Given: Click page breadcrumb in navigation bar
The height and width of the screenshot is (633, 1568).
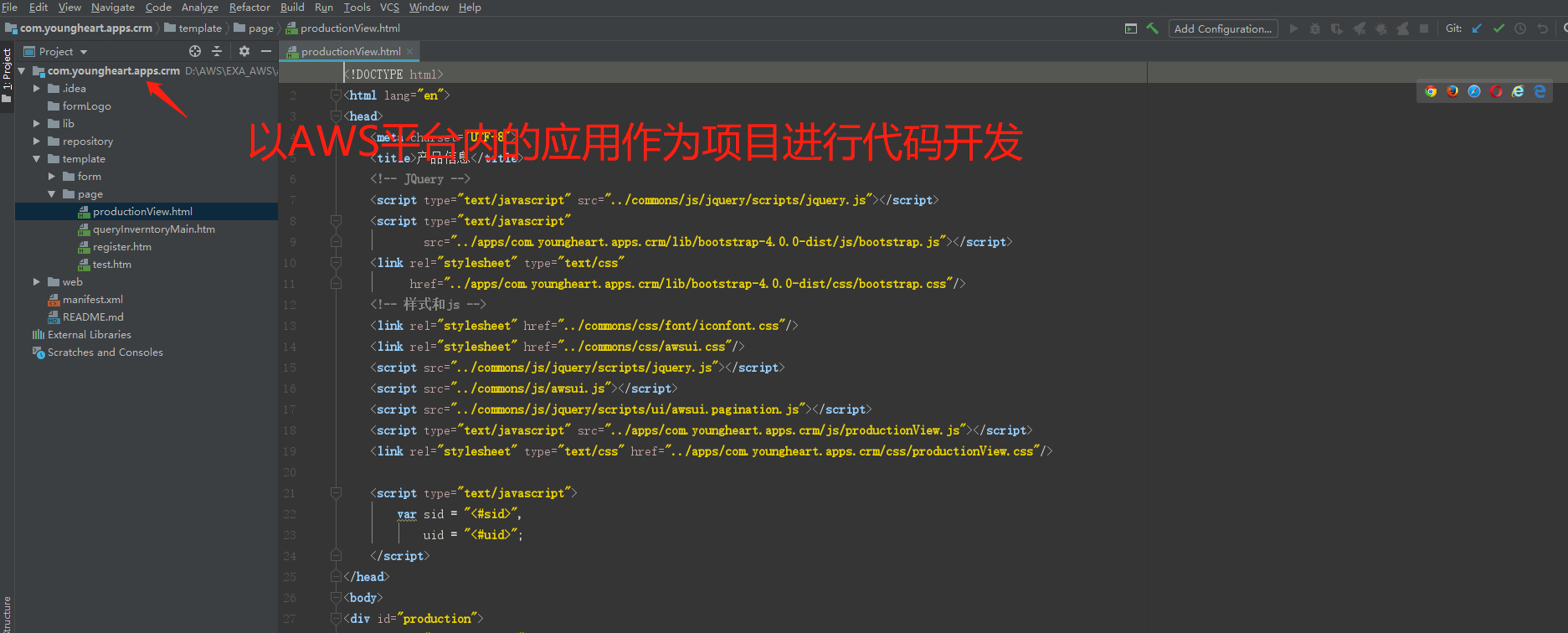Looking at the screenshot, I should [254, 28].
